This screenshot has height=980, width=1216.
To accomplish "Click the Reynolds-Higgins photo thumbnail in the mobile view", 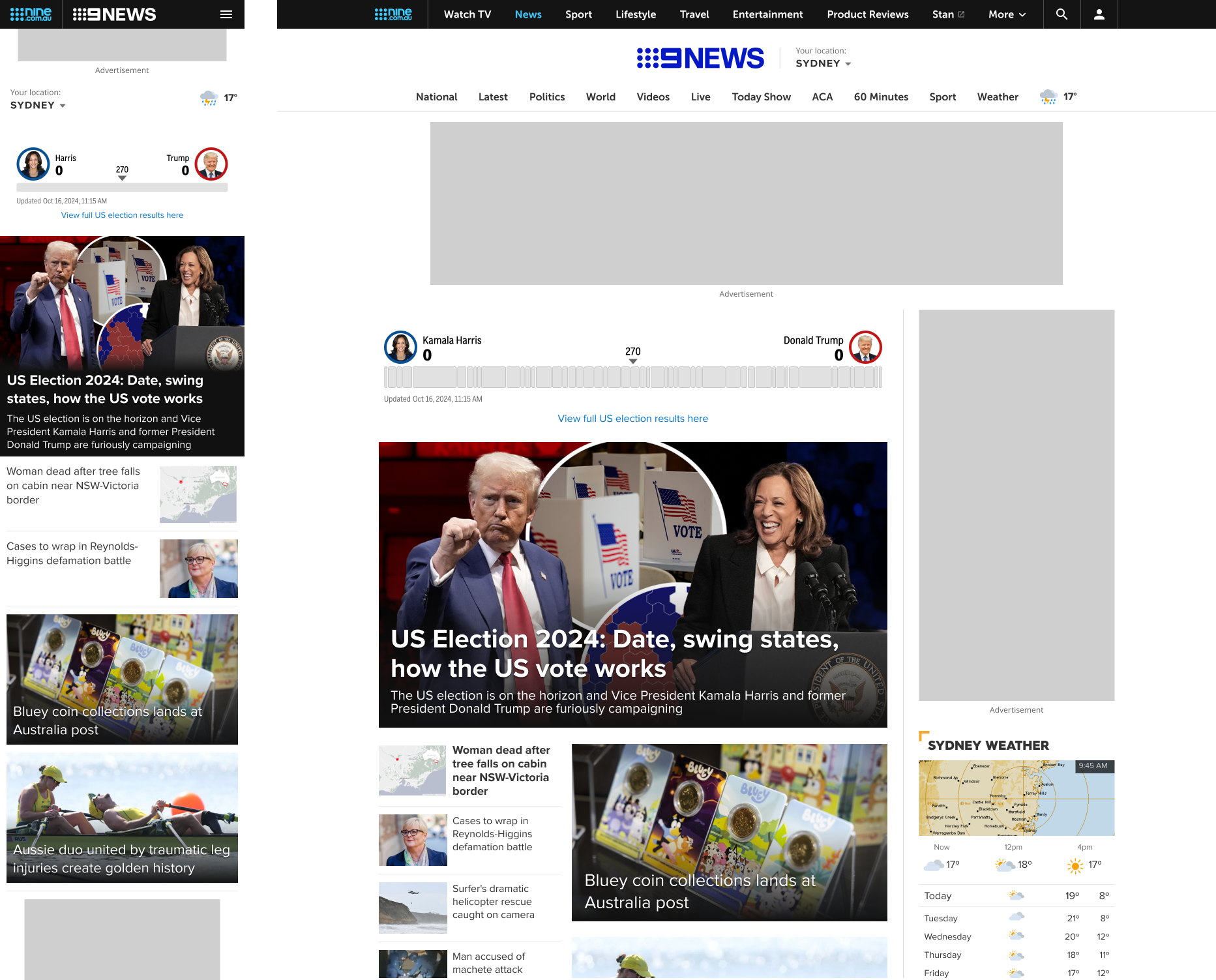I will click(x=198, y=569).
